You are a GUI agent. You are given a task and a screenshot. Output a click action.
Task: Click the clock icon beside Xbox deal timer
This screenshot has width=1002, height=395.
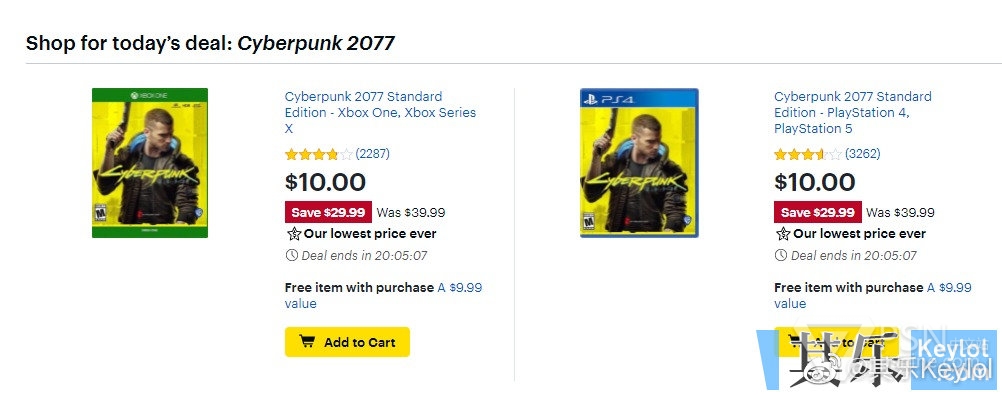click(291, 256)
